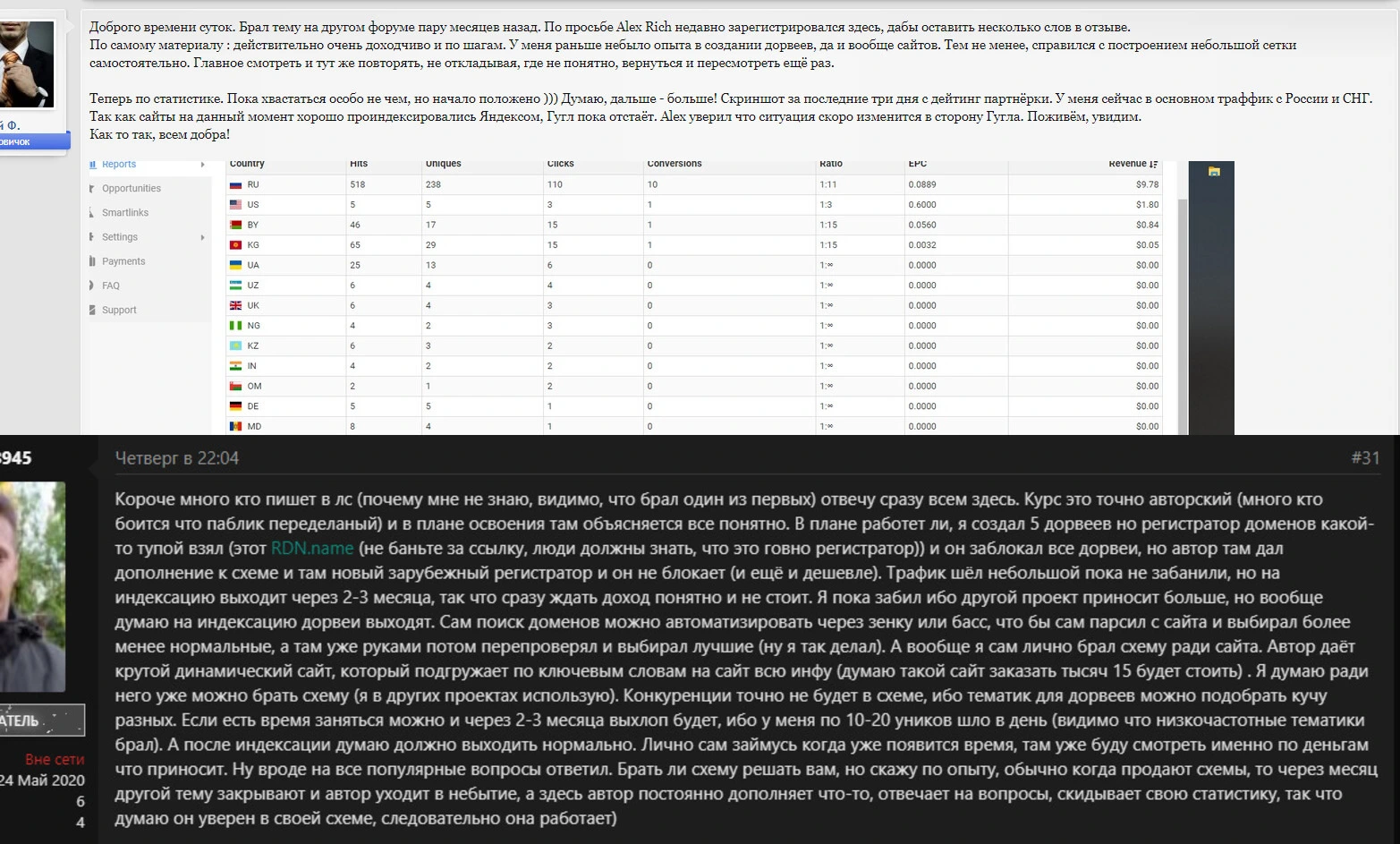Sort table by Revenue column header

click(x=1127, y=164)
